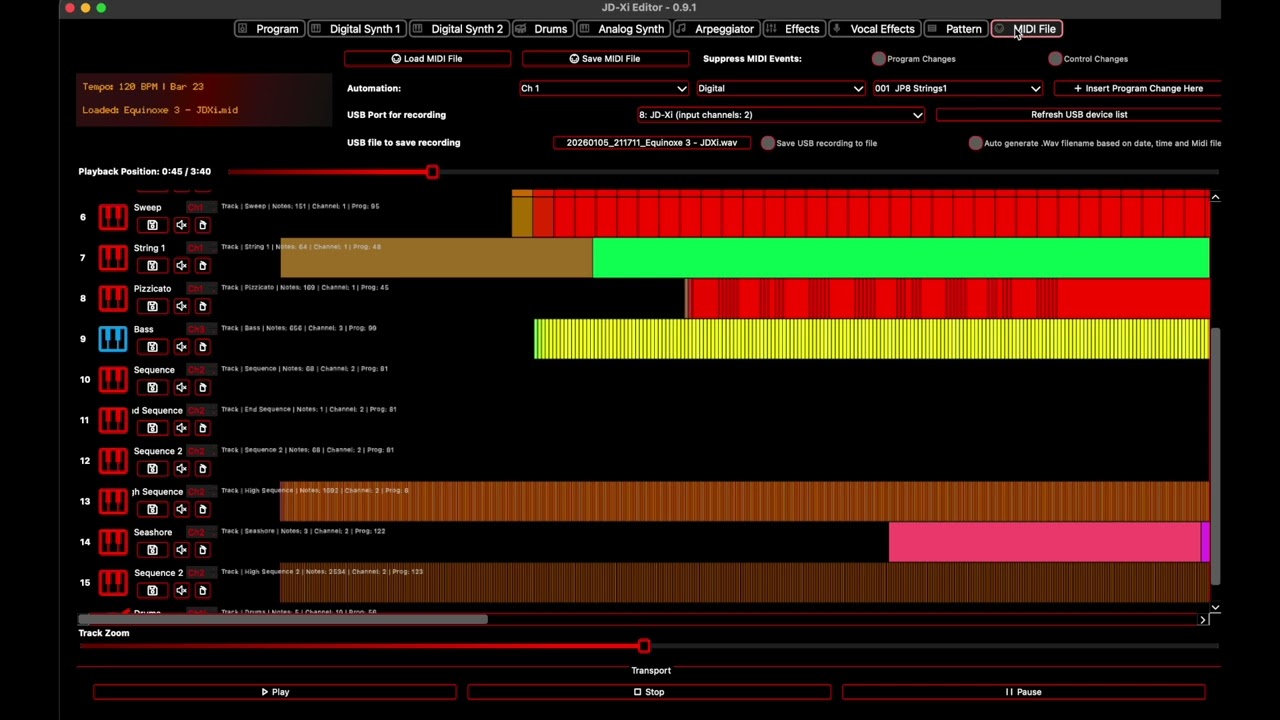Image resolution: width=1280 pixels, height=720 pixels.
Task: Mute the Pizzicato track
Action: click(181, 306)
